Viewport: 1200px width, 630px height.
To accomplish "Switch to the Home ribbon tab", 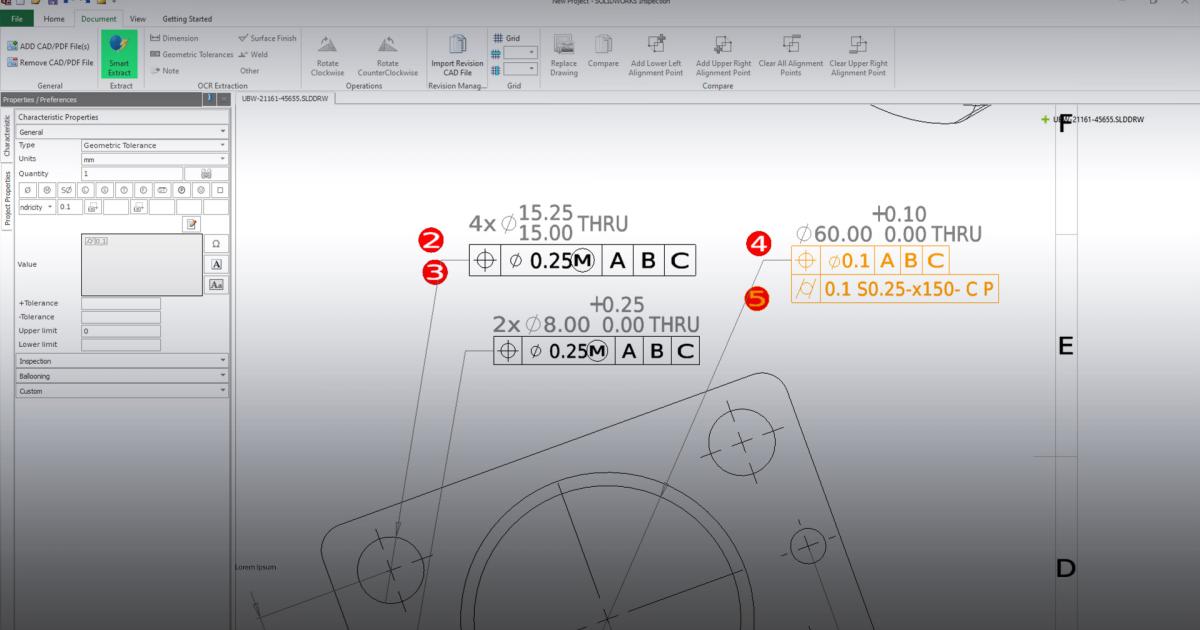I will click(x=55, y=18).
